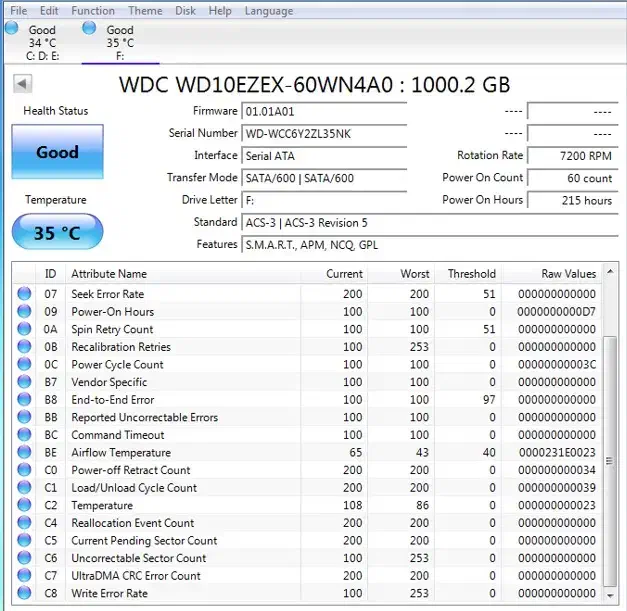Click the status orb beside UltraDMA CRC Error Count

coord(24,576)
